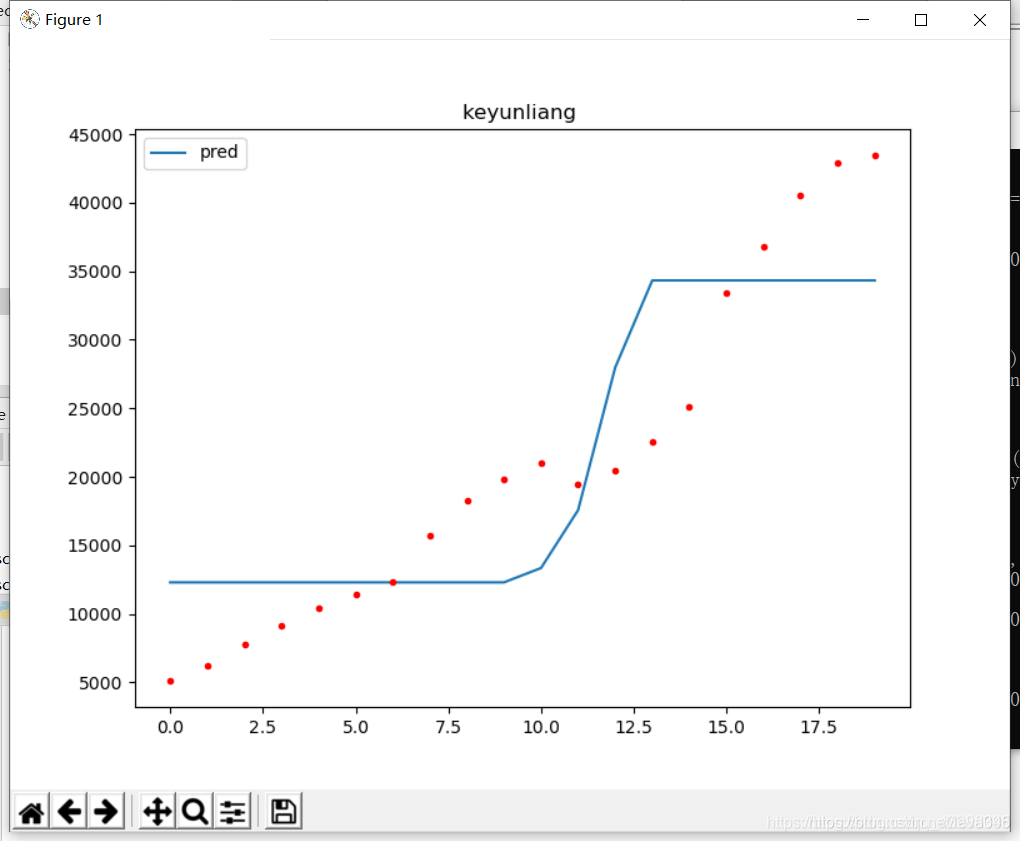Save the figure to file

284,811
